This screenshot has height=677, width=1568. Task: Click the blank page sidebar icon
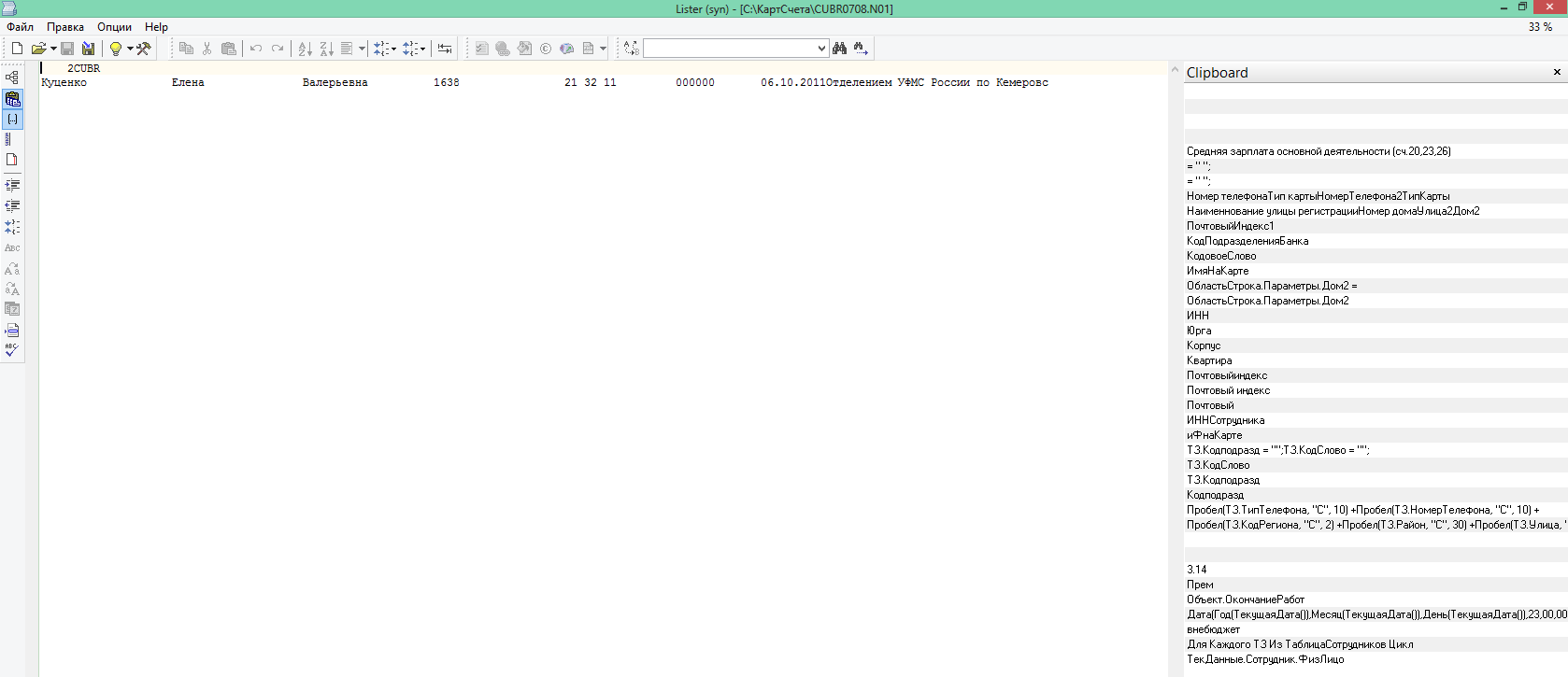pos(12,160)
